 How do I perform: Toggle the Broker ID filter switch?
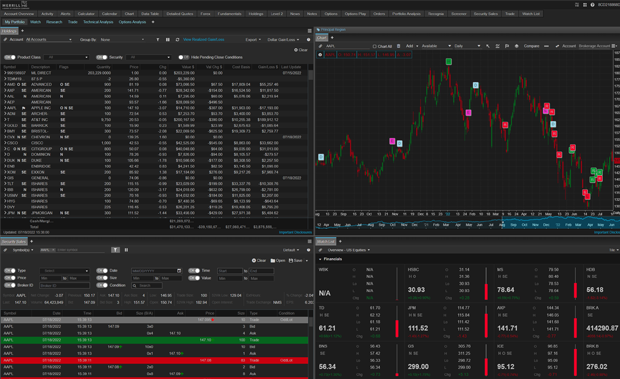point(9,285)
